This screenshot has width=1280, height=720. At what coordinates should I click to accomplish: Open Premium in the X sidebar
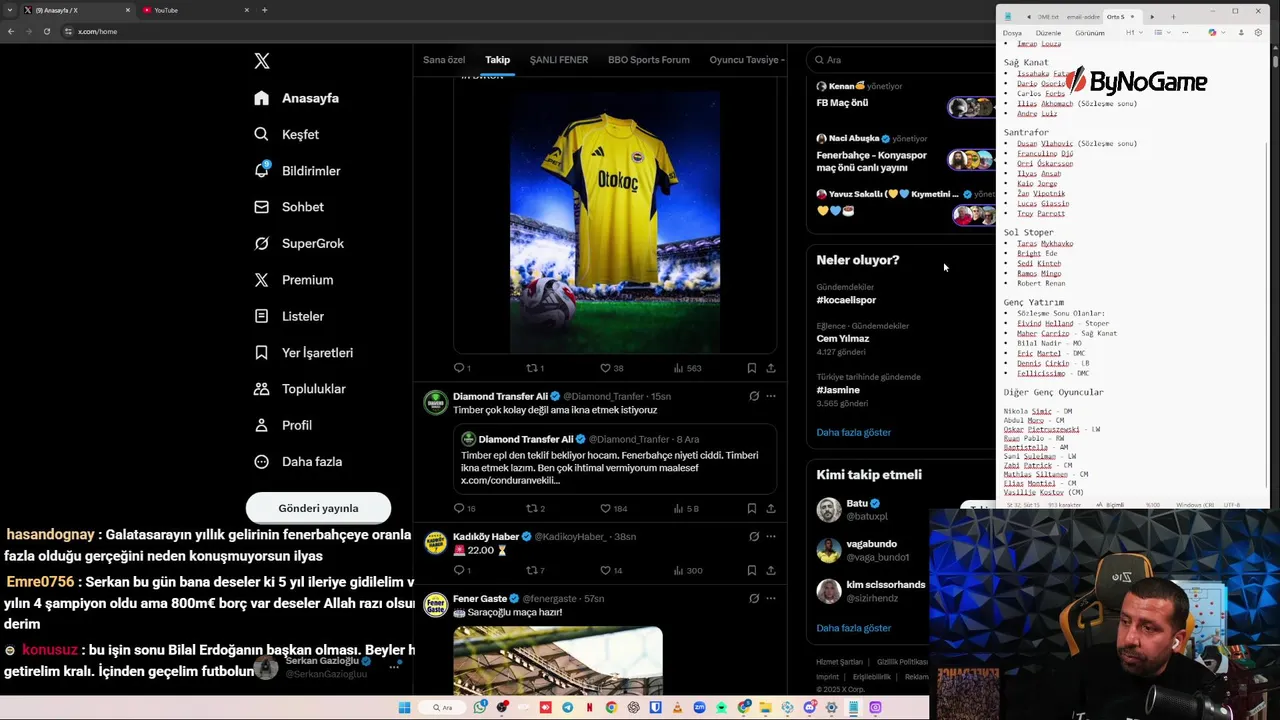pos(293,280)
